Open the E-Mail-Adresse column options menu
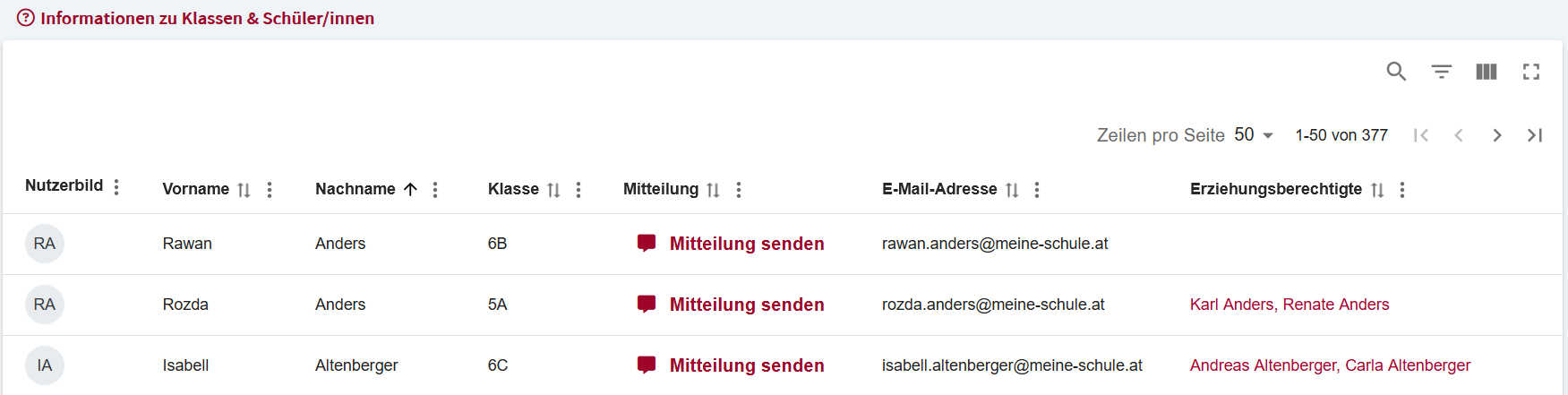 (x=1037, y=190)
